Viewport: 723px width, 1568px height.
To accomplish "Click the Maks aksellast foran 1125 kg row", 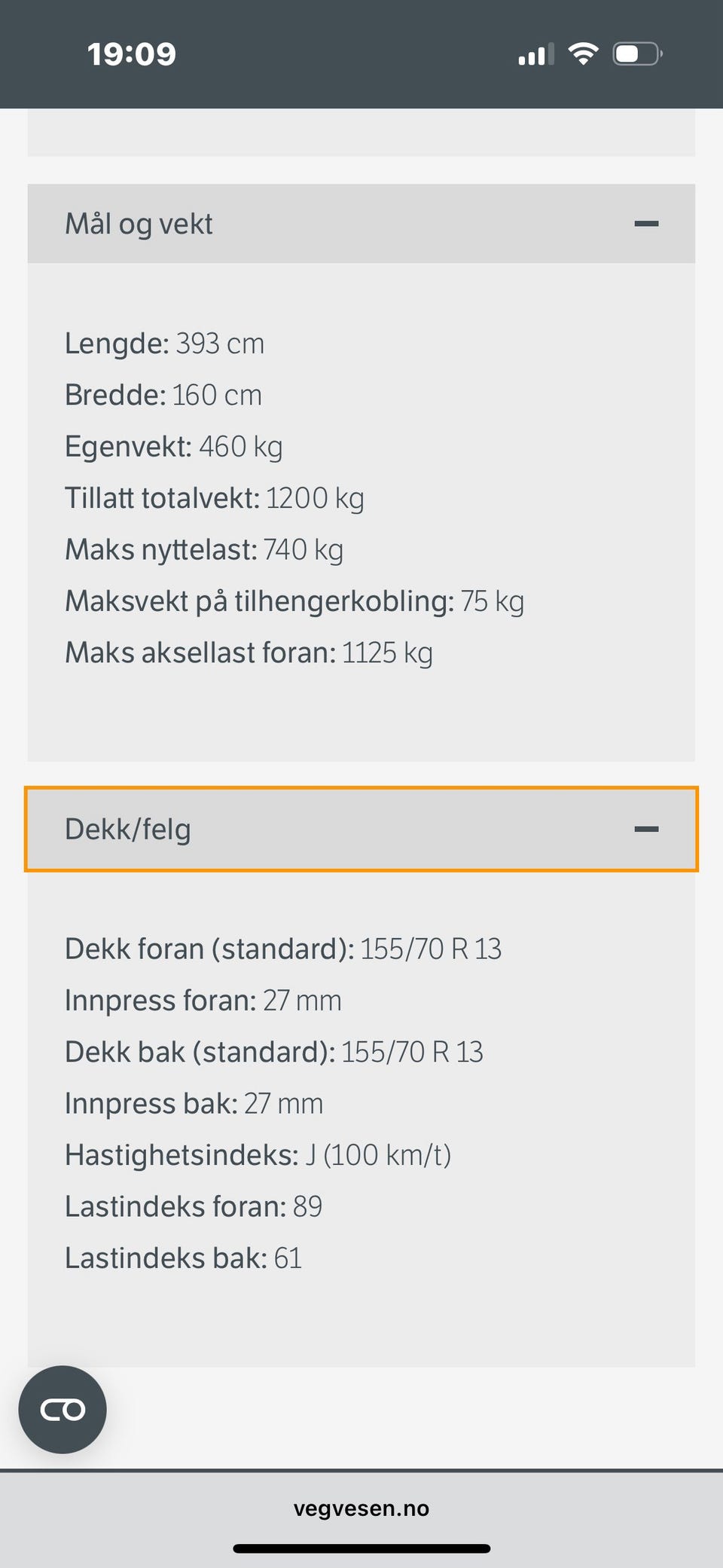I will 249,653.
